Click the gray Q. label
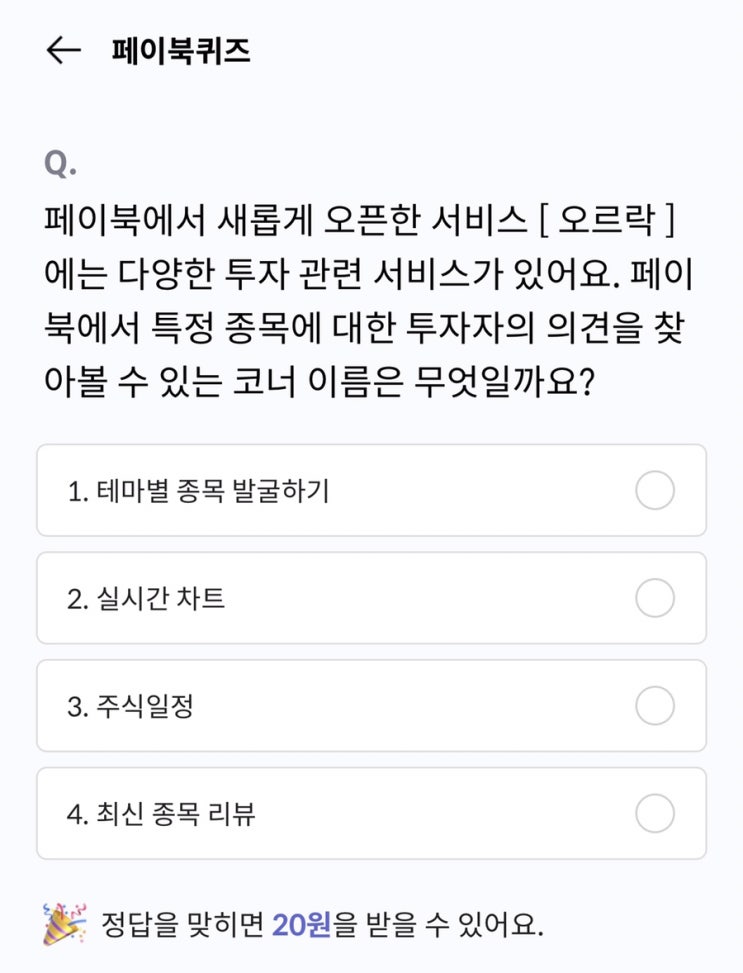 tap(60, 164)
